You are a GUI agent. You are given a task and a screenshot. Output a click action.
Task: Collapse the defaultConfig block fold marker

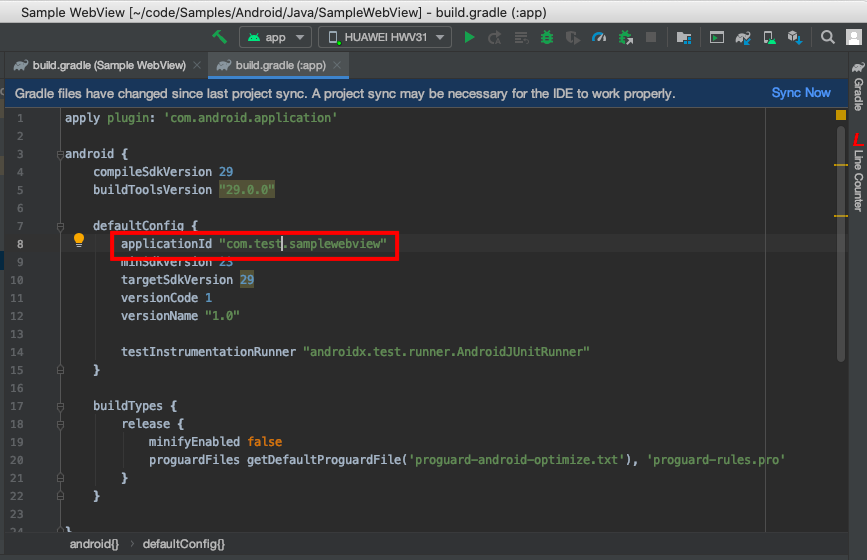tap(60, 226)
